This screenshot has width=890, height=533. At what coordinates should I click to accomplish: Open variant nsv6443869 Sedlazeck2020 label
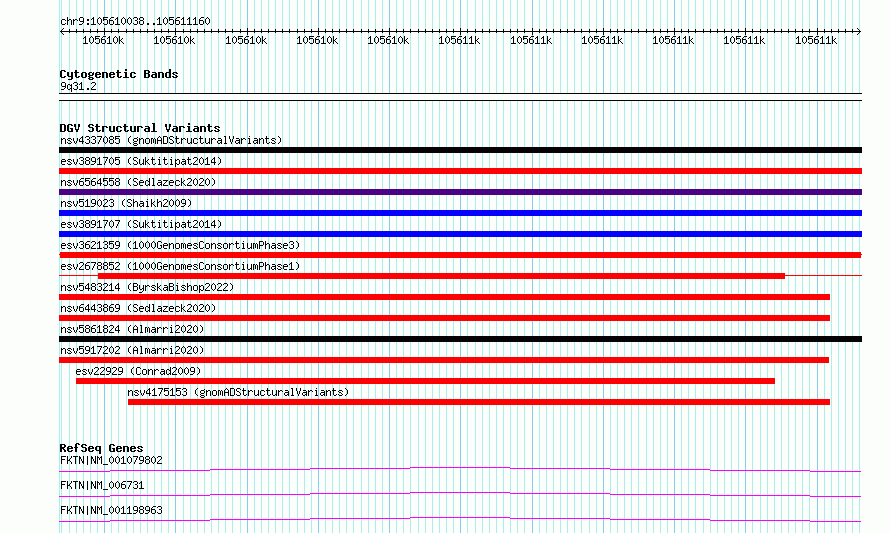click(x=138, y=308)
